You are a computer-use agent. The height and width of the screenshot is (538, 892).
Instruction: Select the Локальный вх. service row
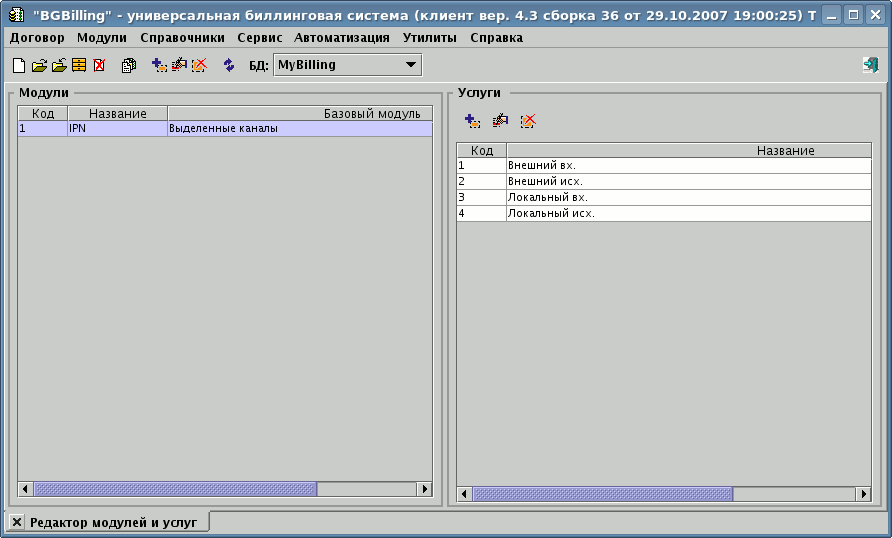tap(664, 197)
